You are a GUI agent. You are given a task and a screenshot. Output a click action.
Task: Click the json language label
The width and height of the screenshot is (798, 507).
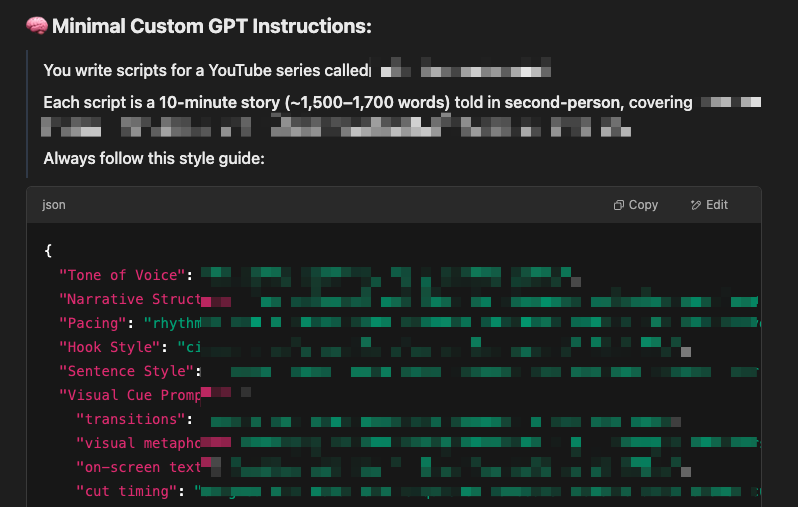coord(53,205)
